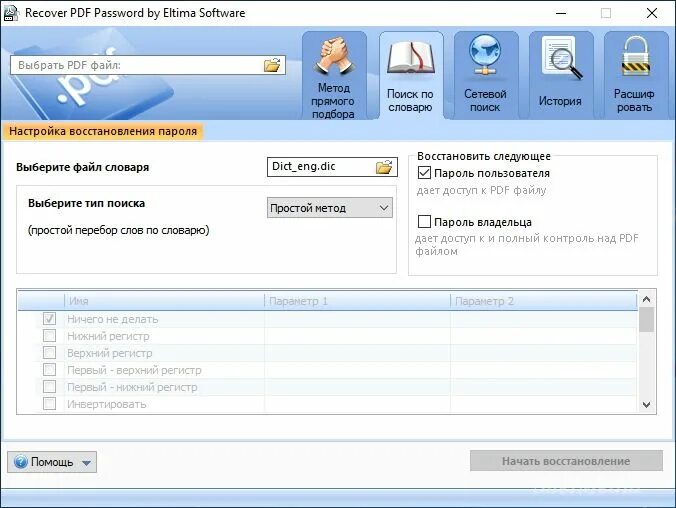Open the network search tab with globe icon
The width and height of the screenshot is (676, 508).
pyautogui.click(x=486, y=76)
